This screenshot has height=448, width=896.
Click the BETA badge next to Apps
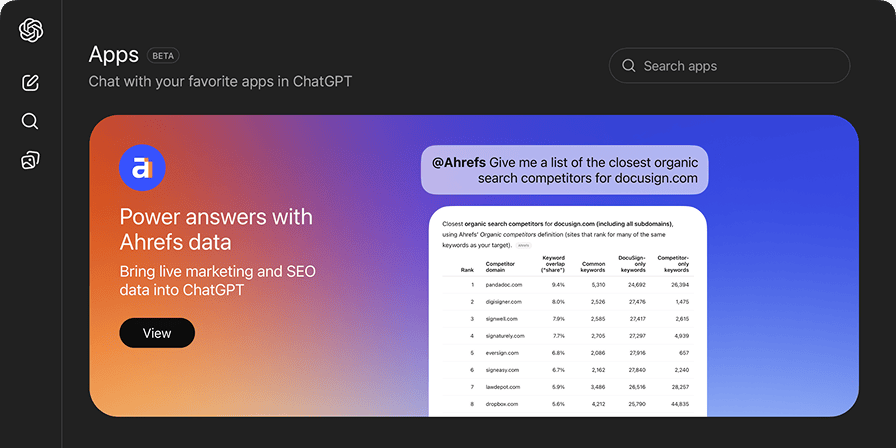click(x=163, y=55)
